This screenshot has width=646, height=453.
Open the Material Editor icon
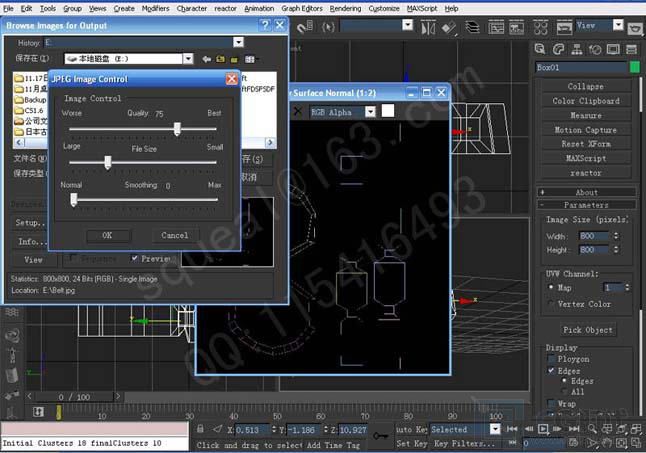541,28
